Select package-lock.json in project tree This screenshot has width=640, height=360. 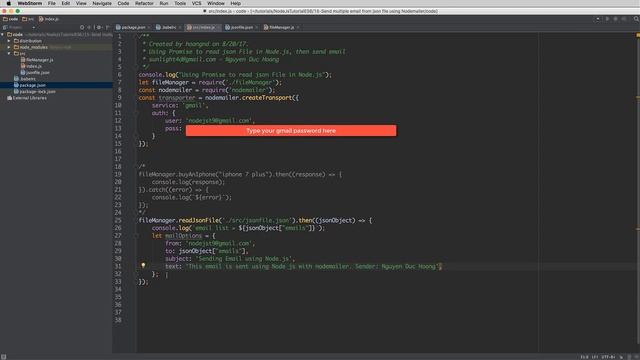coord(35,91)
